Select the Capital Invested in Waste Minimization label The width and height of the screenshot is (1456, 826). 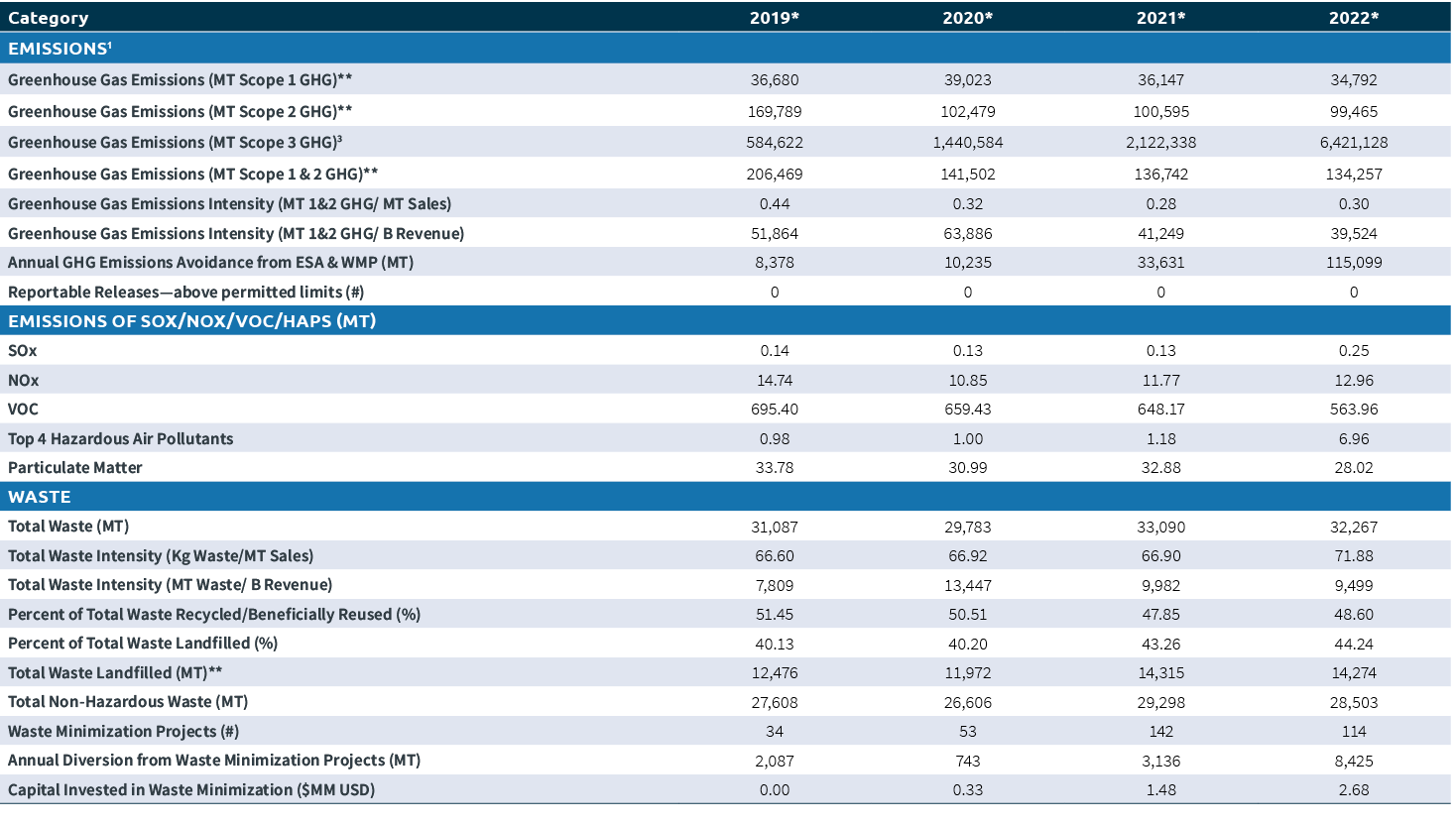coord(191,790)
